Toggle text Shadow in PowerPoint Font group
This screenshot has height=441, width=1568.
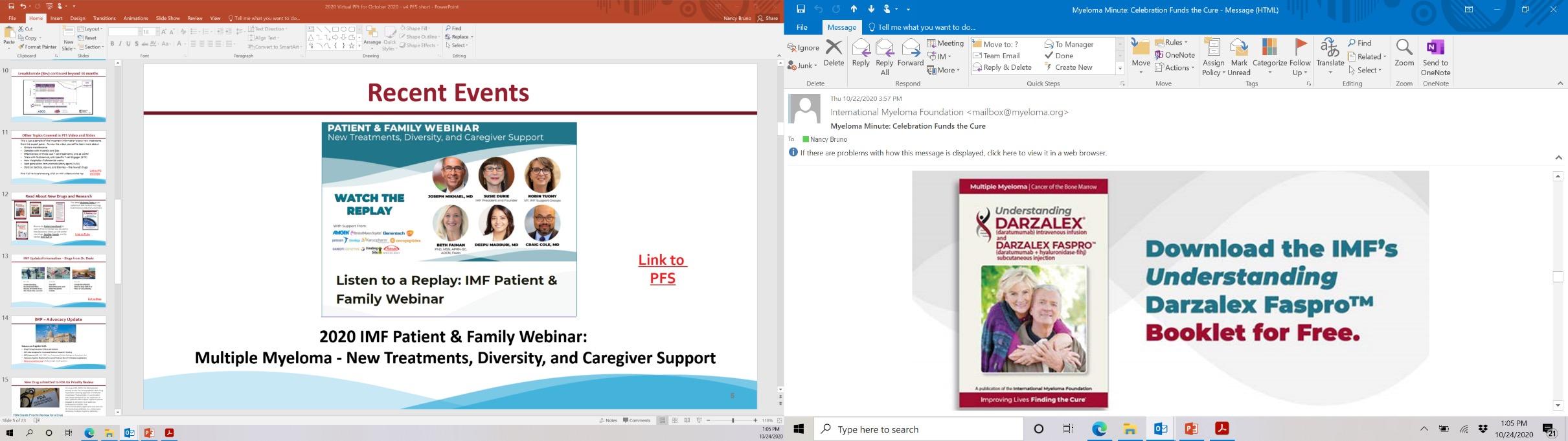(136, 44)
